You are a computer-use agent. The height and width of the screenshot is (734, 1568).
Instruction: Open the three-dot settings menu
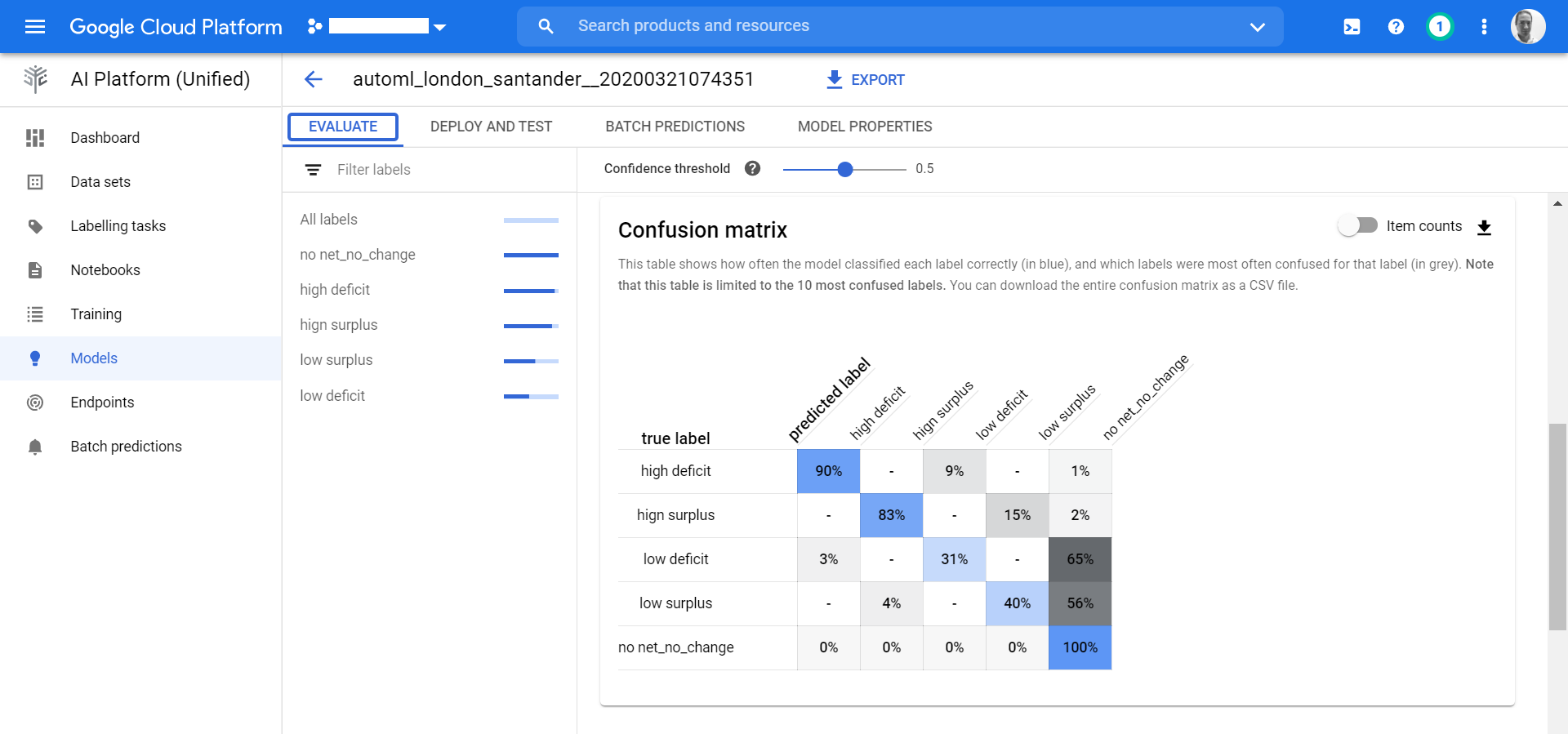[1484, 27]
